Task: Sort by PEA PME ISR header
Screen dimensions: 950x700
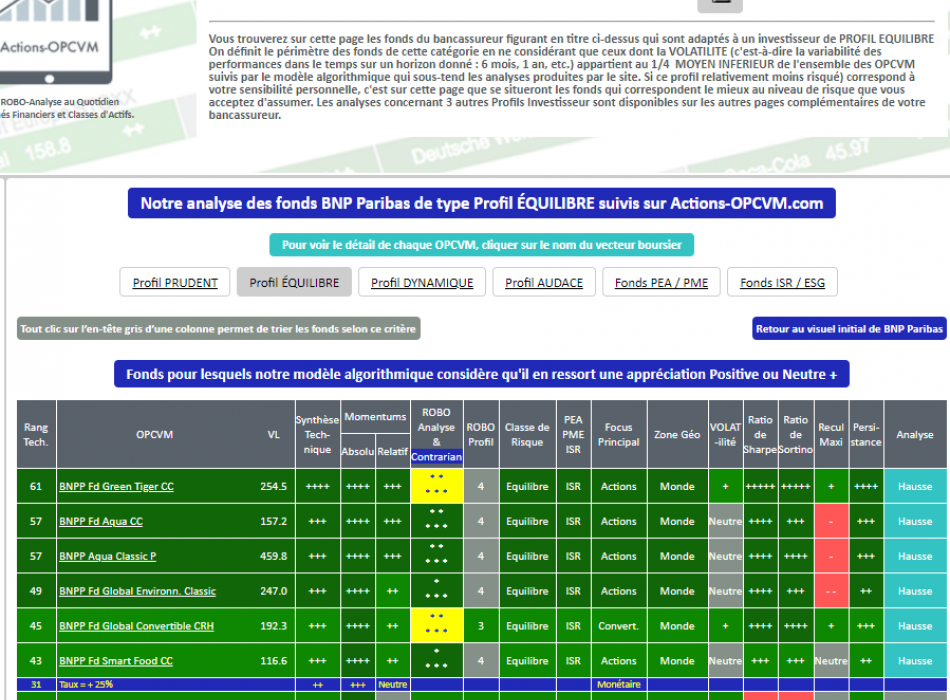Action: [x=573, y=434]
